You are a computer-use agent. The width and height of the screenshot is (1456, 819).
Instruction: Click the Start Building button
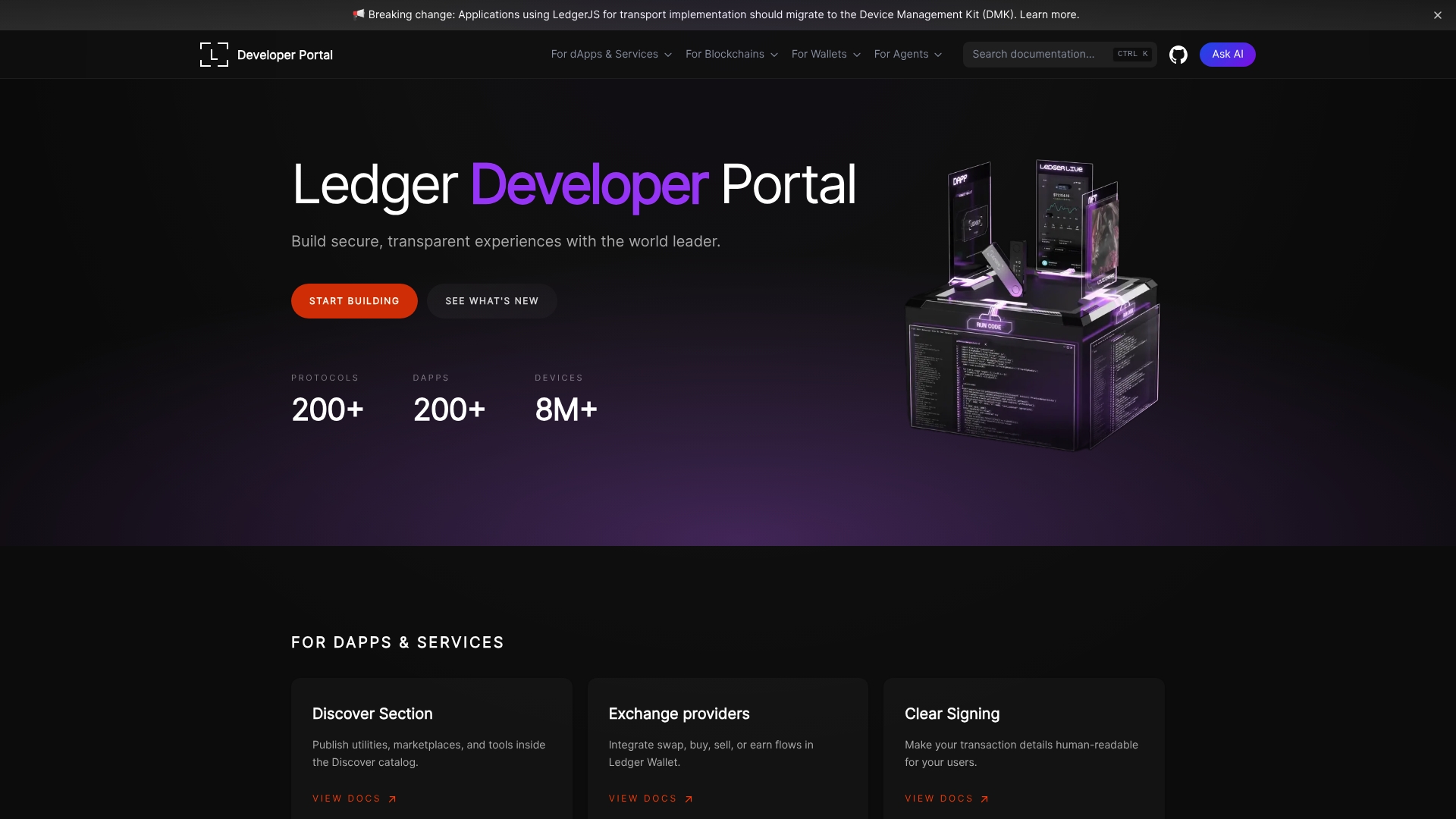354,301
